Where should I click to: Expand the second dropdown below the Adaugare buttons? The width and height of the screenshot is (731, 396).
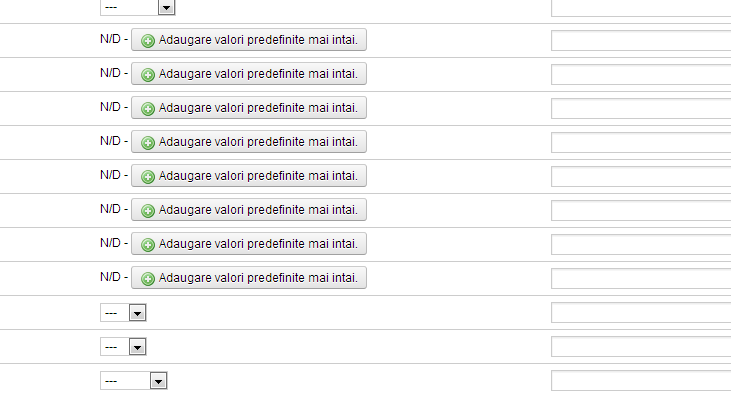[x=123, y=347]
